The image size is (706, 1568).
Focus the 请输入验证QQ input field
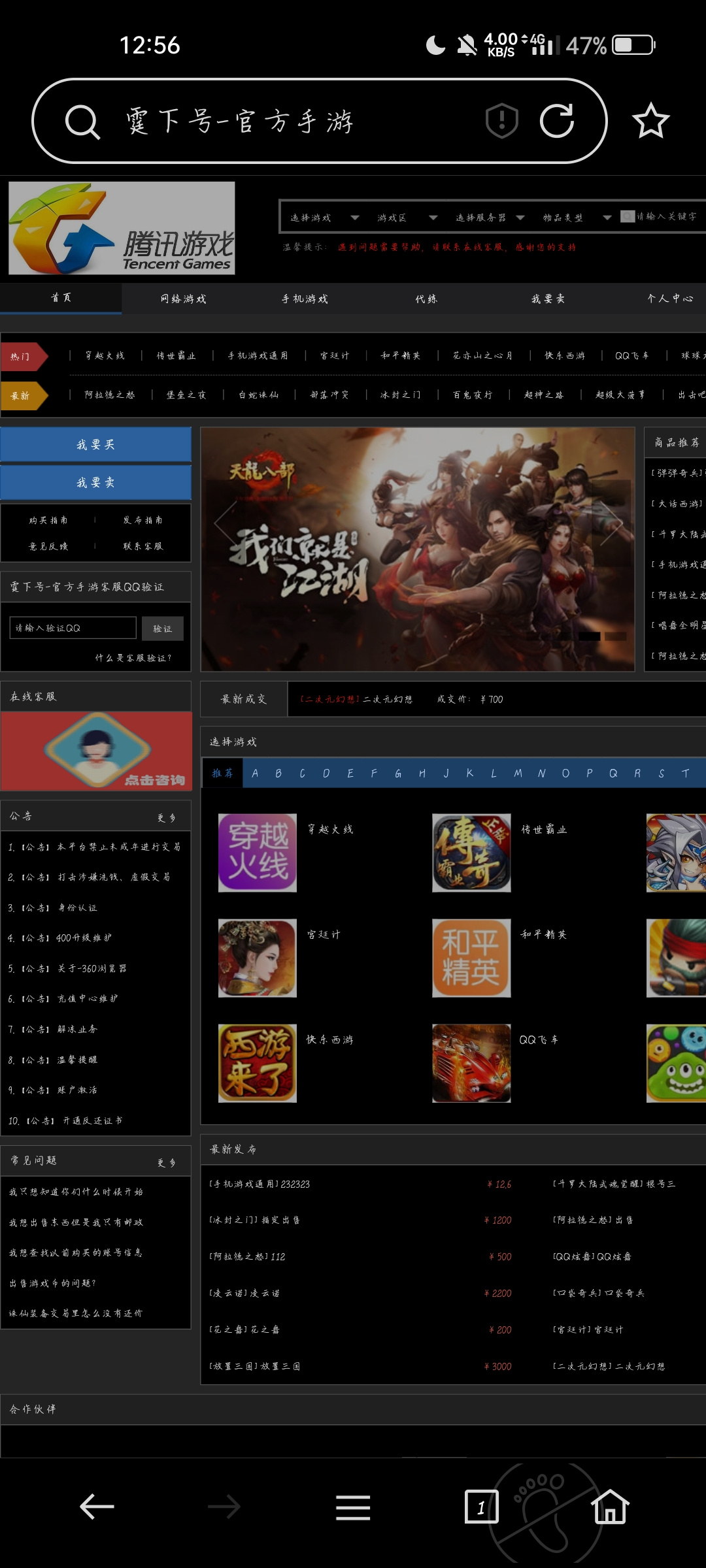coord(73,628)
